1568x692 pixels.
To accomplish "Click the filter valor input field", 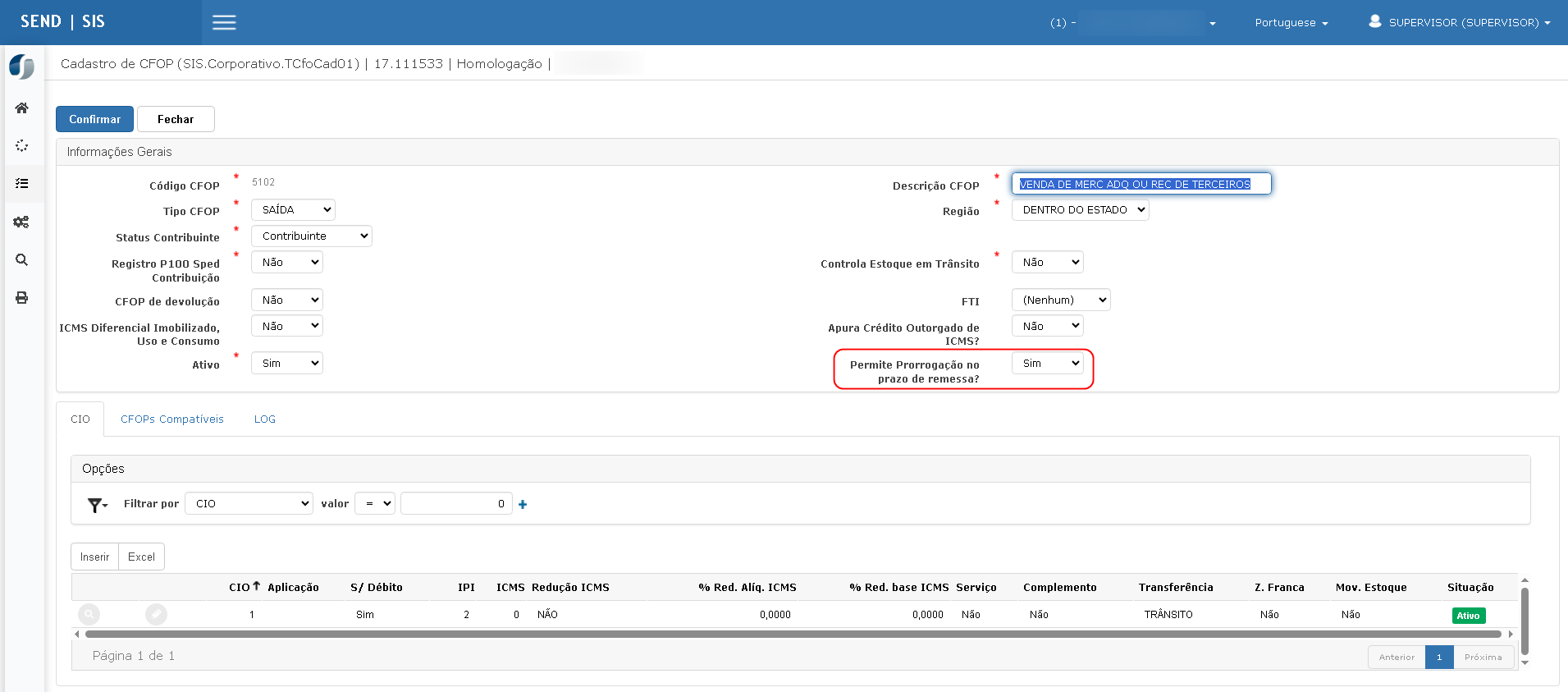I will pos(456,504).
